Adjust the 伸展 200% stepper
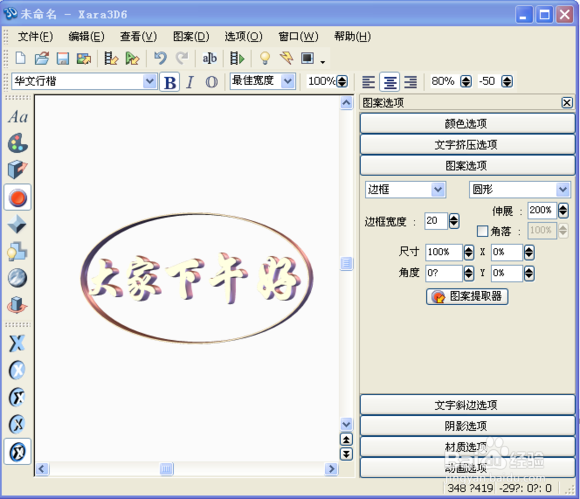This screenshot has width=580, height=499. tap(563, 210)
